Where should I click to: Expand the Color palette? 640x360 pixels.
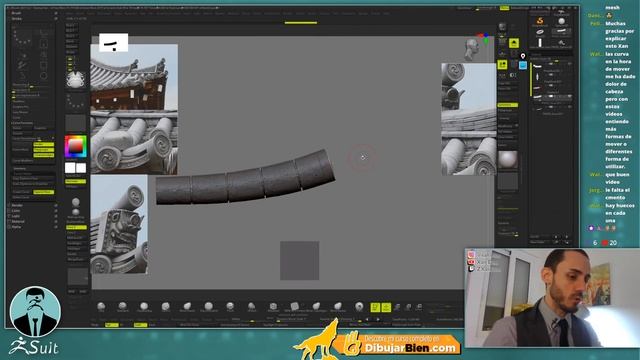click(16, 211)
